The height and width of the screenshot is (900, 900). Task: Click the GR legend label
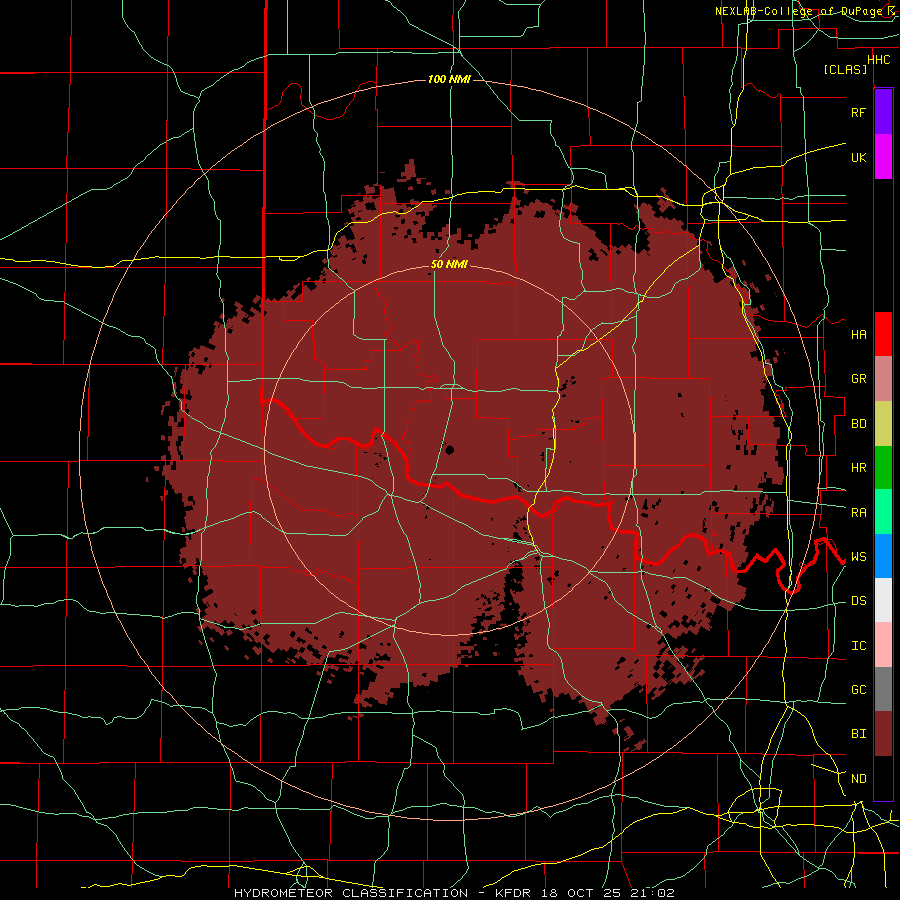tap(858, 379)
